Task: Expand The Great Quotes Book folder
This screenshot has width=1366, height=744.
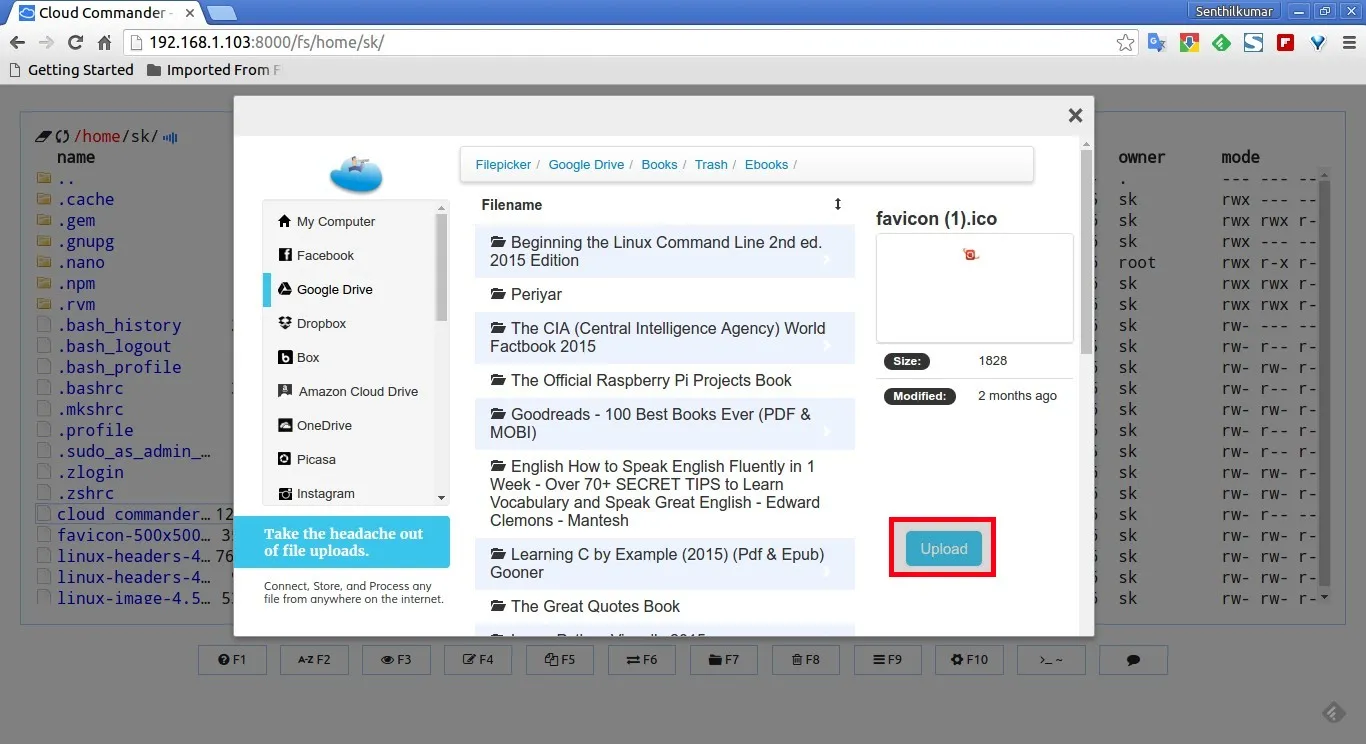Action: [595, 606]
